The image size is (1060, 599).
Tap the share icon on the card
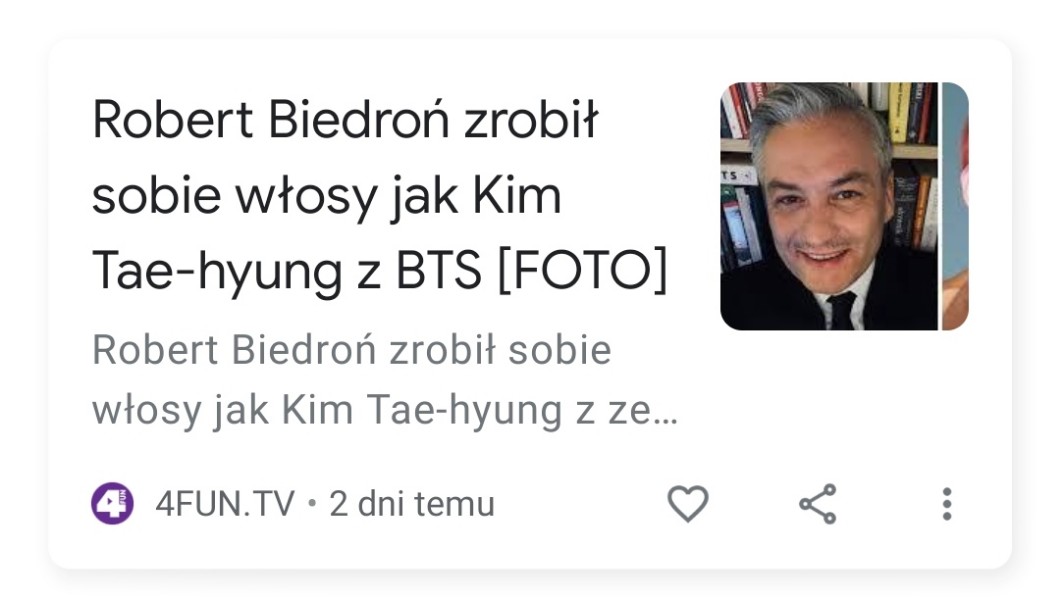point(818,504)
